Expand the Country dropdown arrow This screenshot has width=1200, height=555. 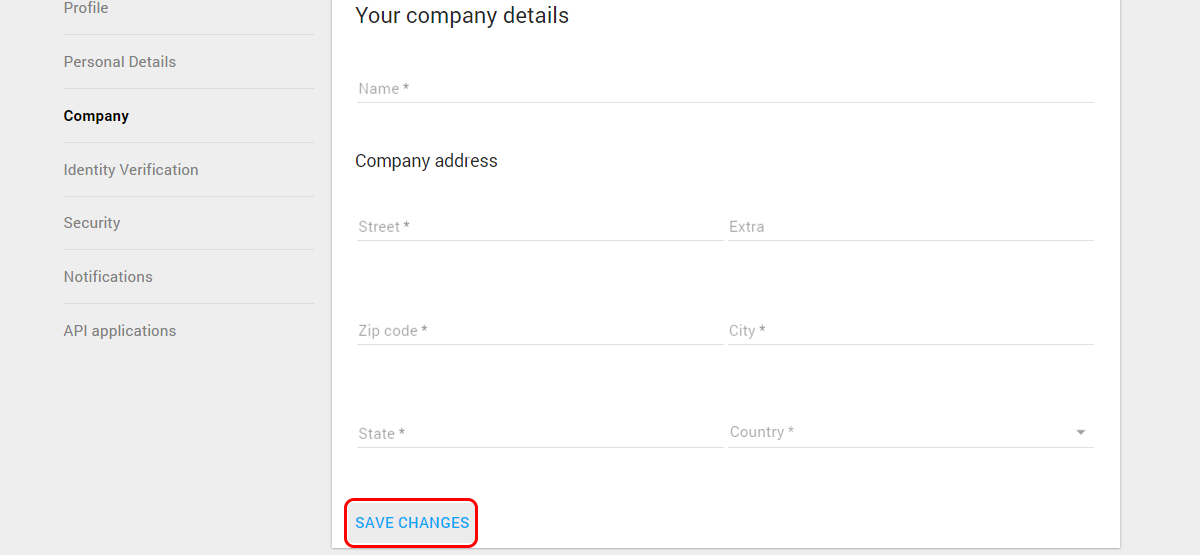pos(1081,433)
